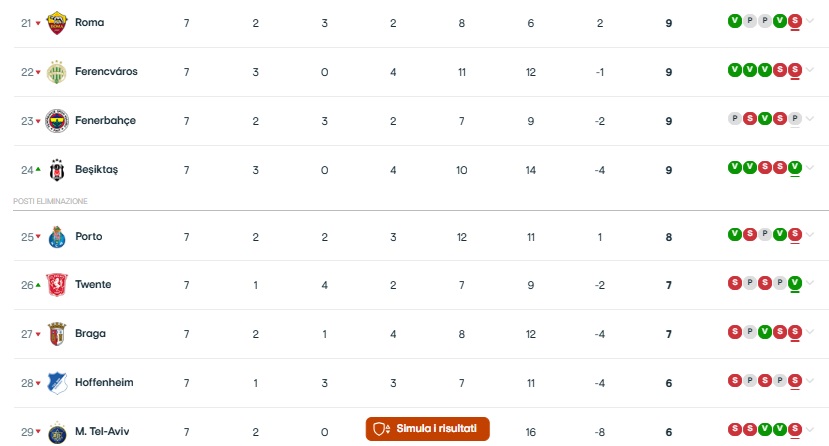Viewport: 829px width, 446px height.
Task: Select Hoffenheim's last red S form badge
Action: point(795,380)
